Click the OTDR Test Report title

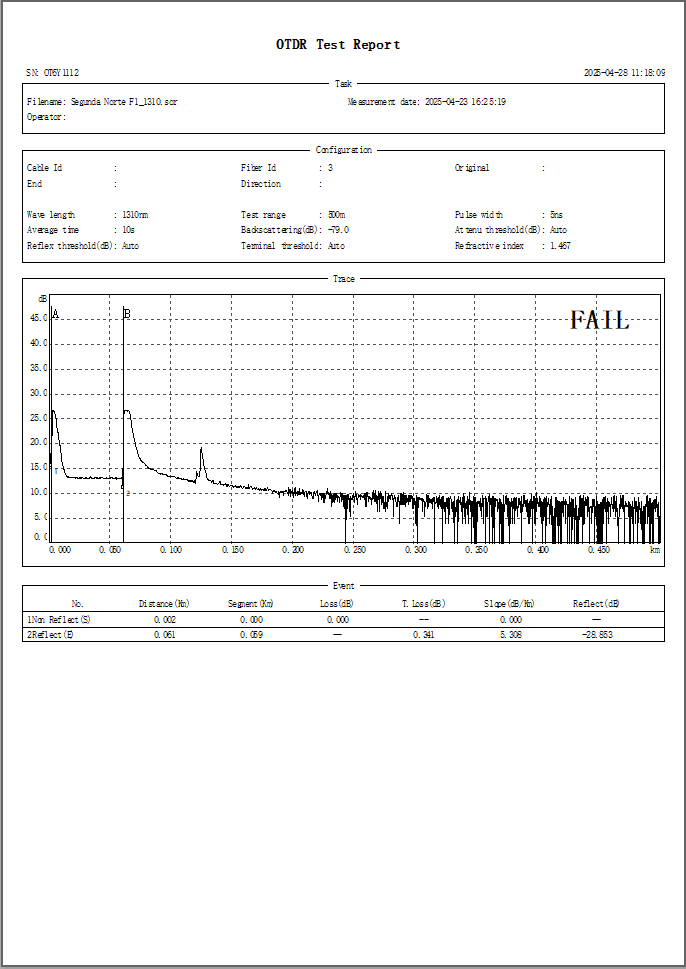(x=338, y=45)
